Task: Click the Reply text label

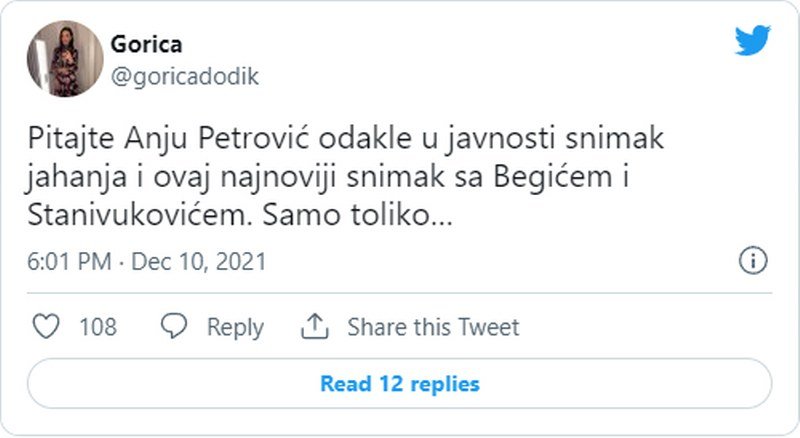Action: [x=235, y=327]
